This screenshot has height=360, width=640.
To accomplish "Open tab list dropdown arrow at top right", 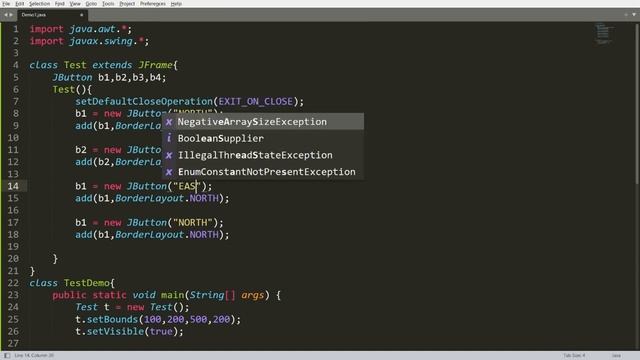I will click(634, 14).
